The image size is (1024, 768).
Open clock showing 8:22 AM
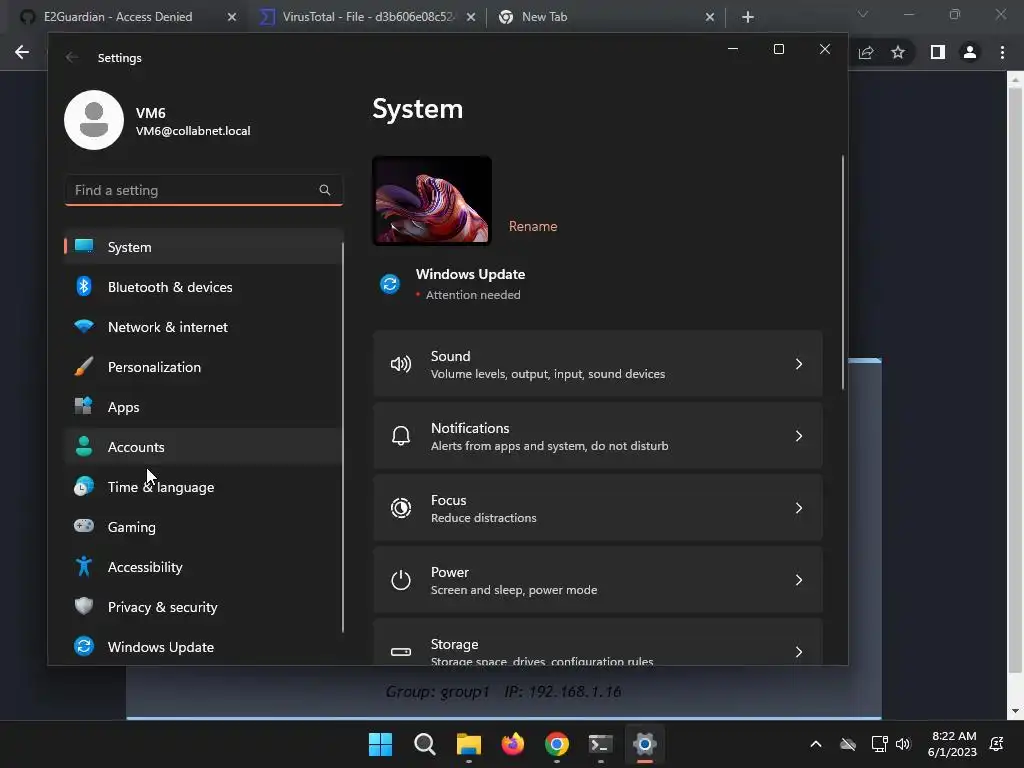click(952, 744)
